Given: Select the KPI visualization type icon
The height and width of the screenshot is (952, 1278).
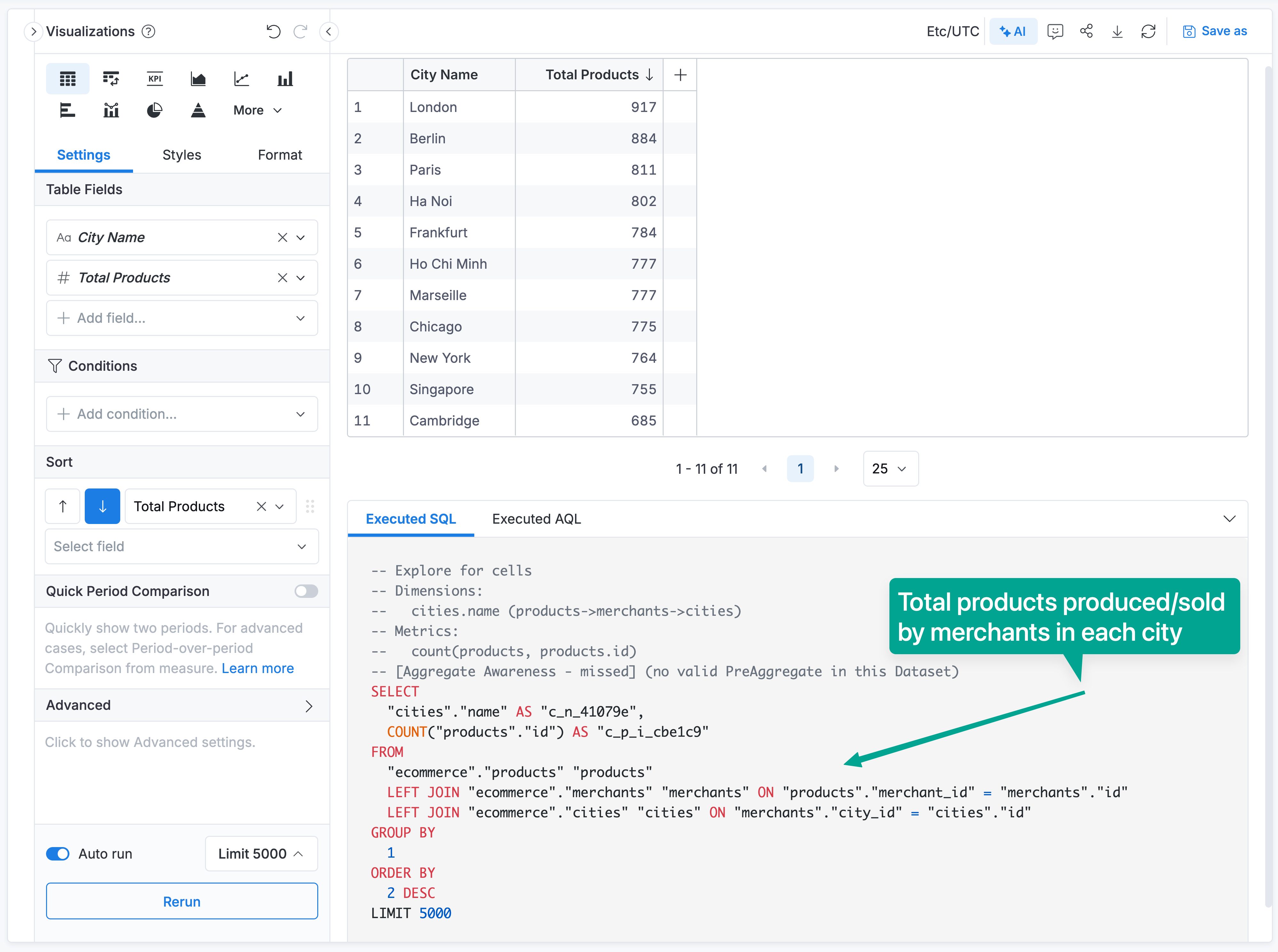Looking at the screenshot, I should pyautogui.click(x=154, y=79).
